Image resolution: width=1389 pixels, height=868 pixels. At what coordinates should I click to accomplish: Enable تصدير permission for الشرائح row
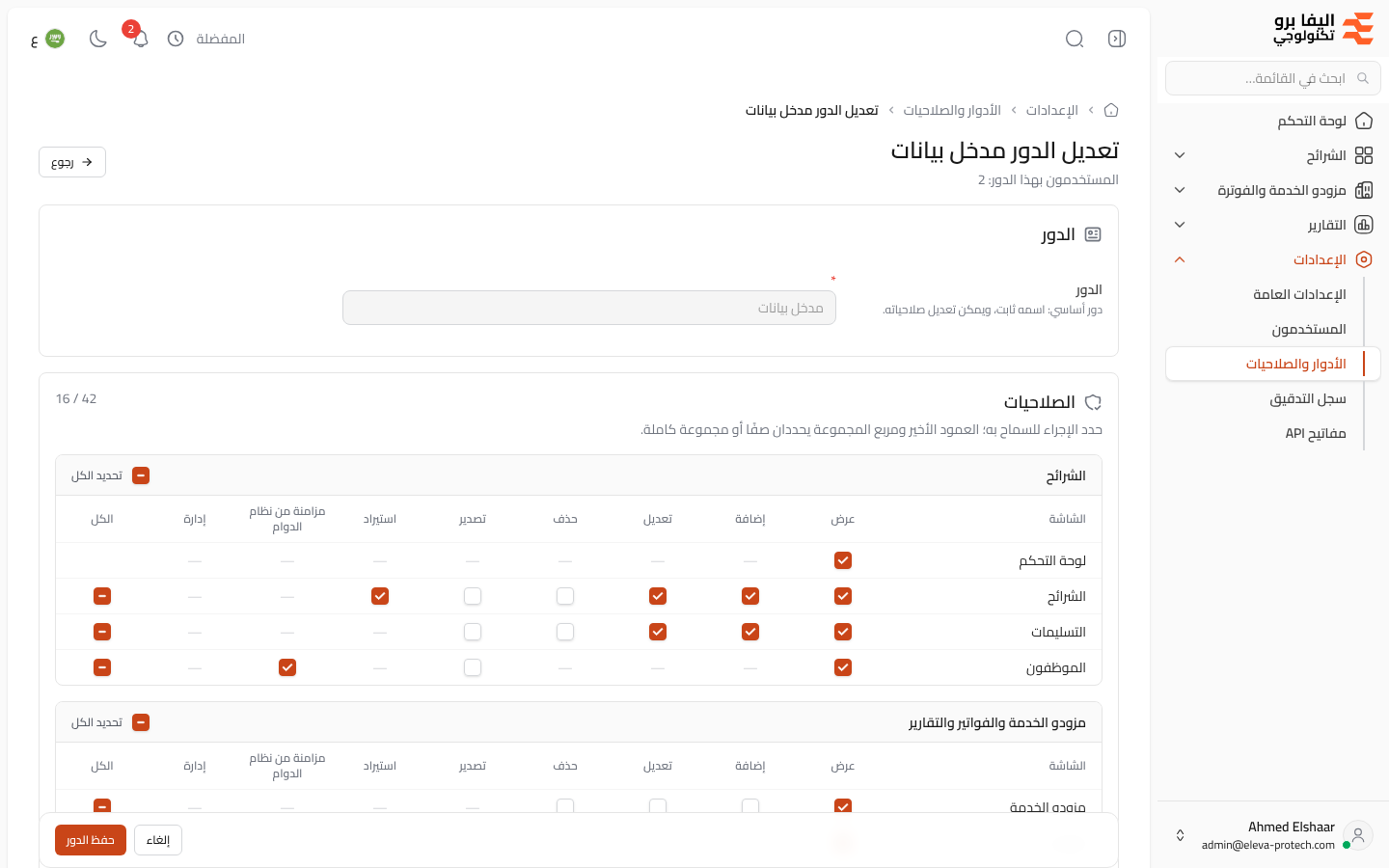tap(473, 596)
